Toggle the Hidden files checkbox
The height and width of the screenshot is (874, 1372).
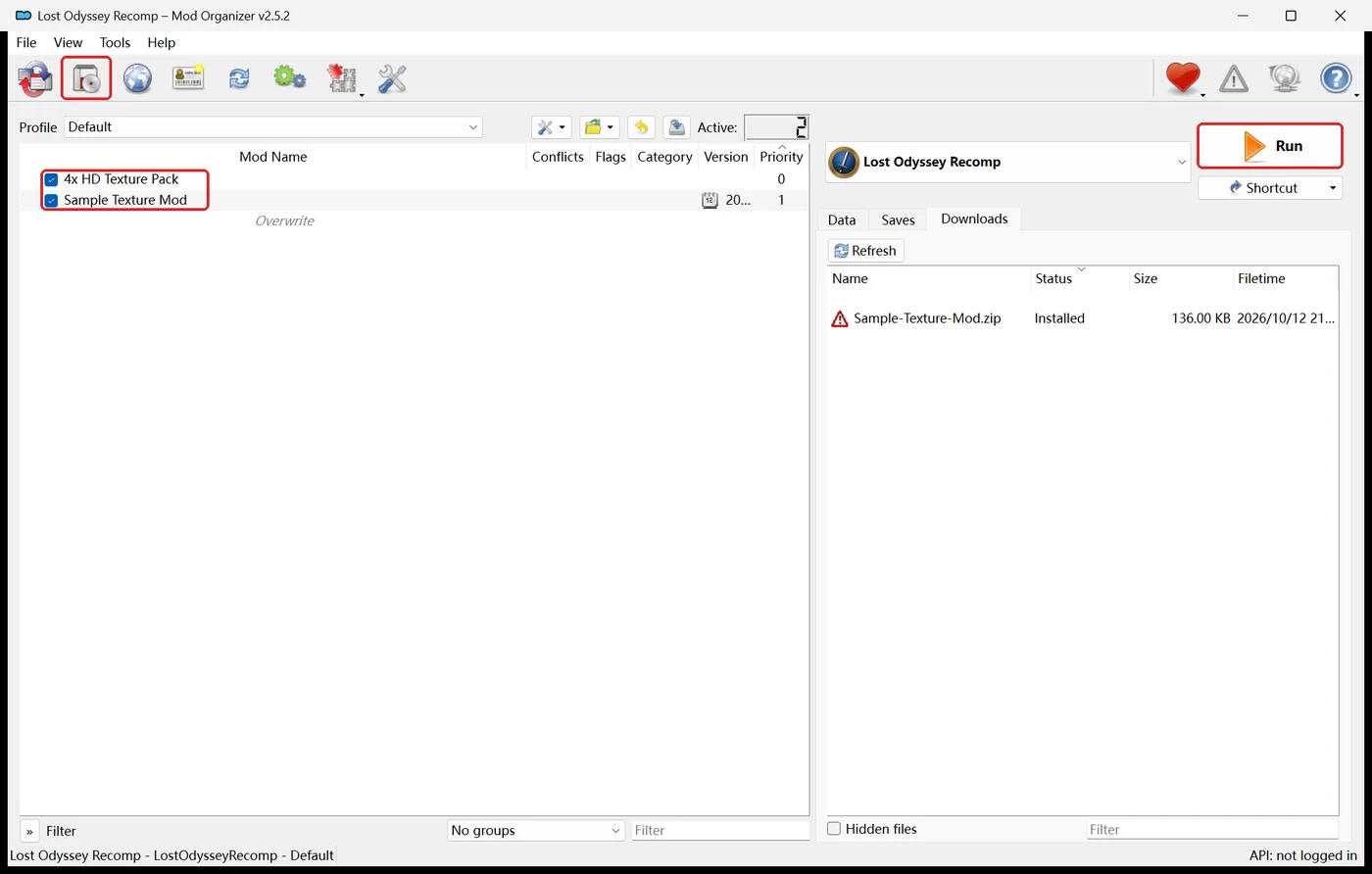834,829
